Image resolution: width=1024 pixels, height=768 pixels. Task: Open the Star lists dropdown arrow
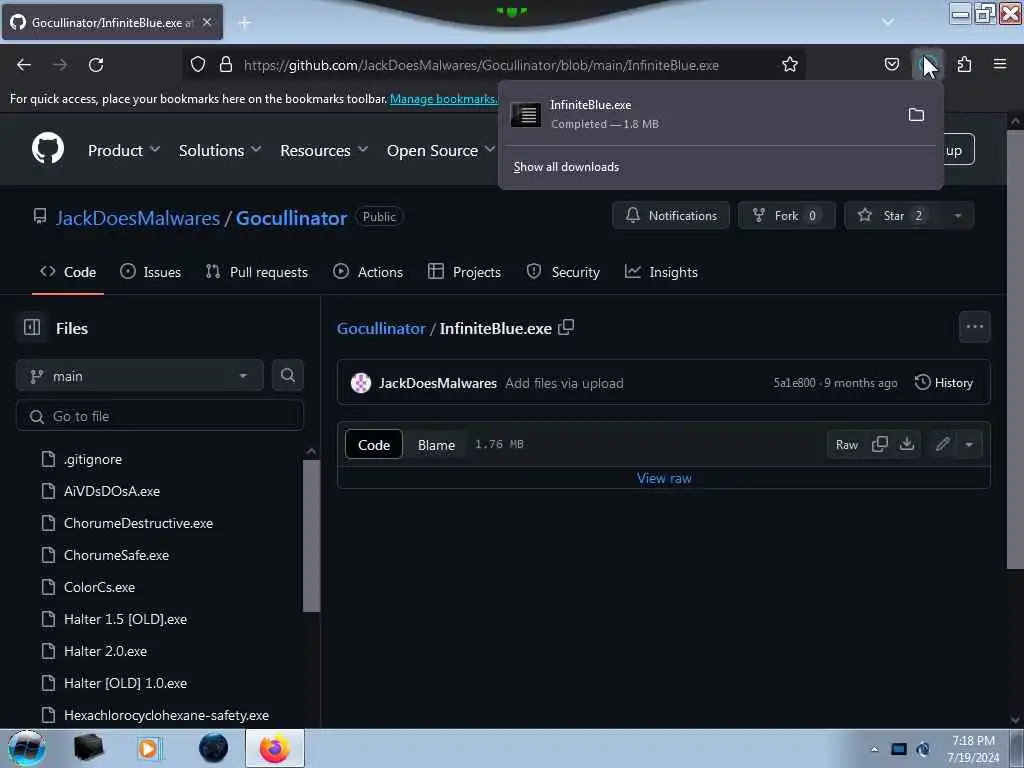(x=957, y=216)
